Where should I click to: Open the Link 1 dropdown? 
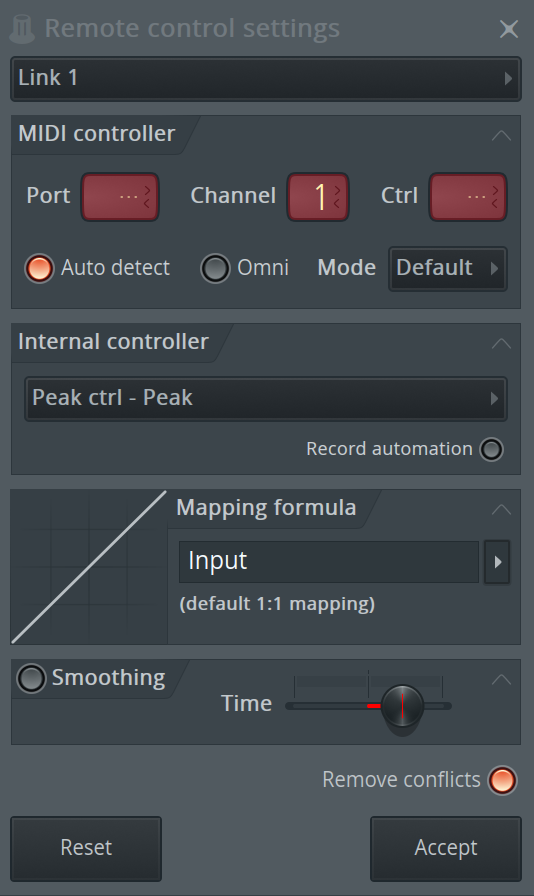tap(266, 78)
